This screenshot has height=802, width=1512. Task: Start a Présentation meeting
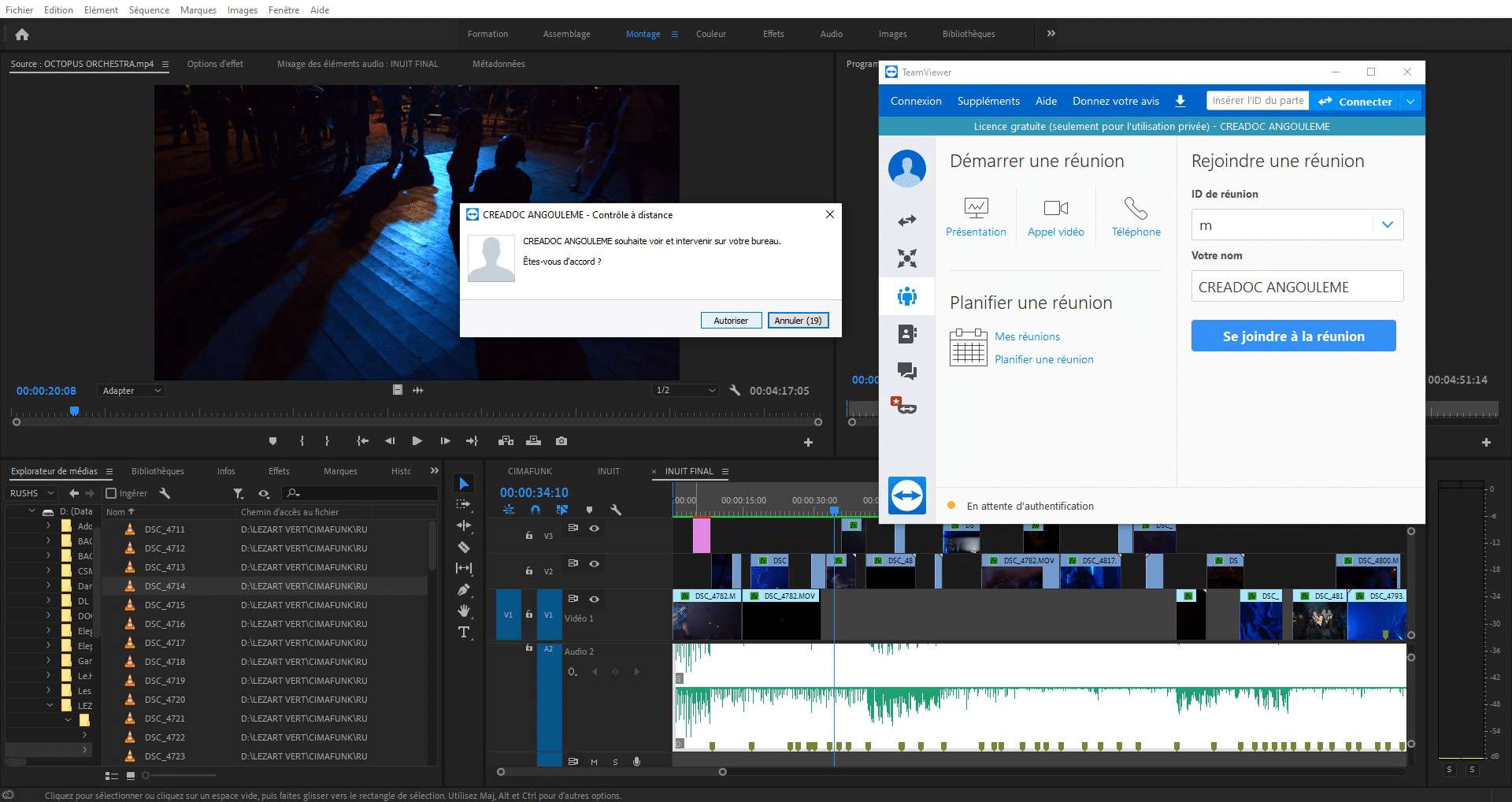(x=976, y=217)
